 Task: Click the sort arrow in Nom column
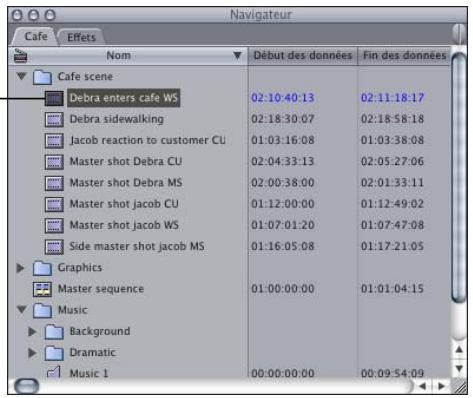pos(237,55)
